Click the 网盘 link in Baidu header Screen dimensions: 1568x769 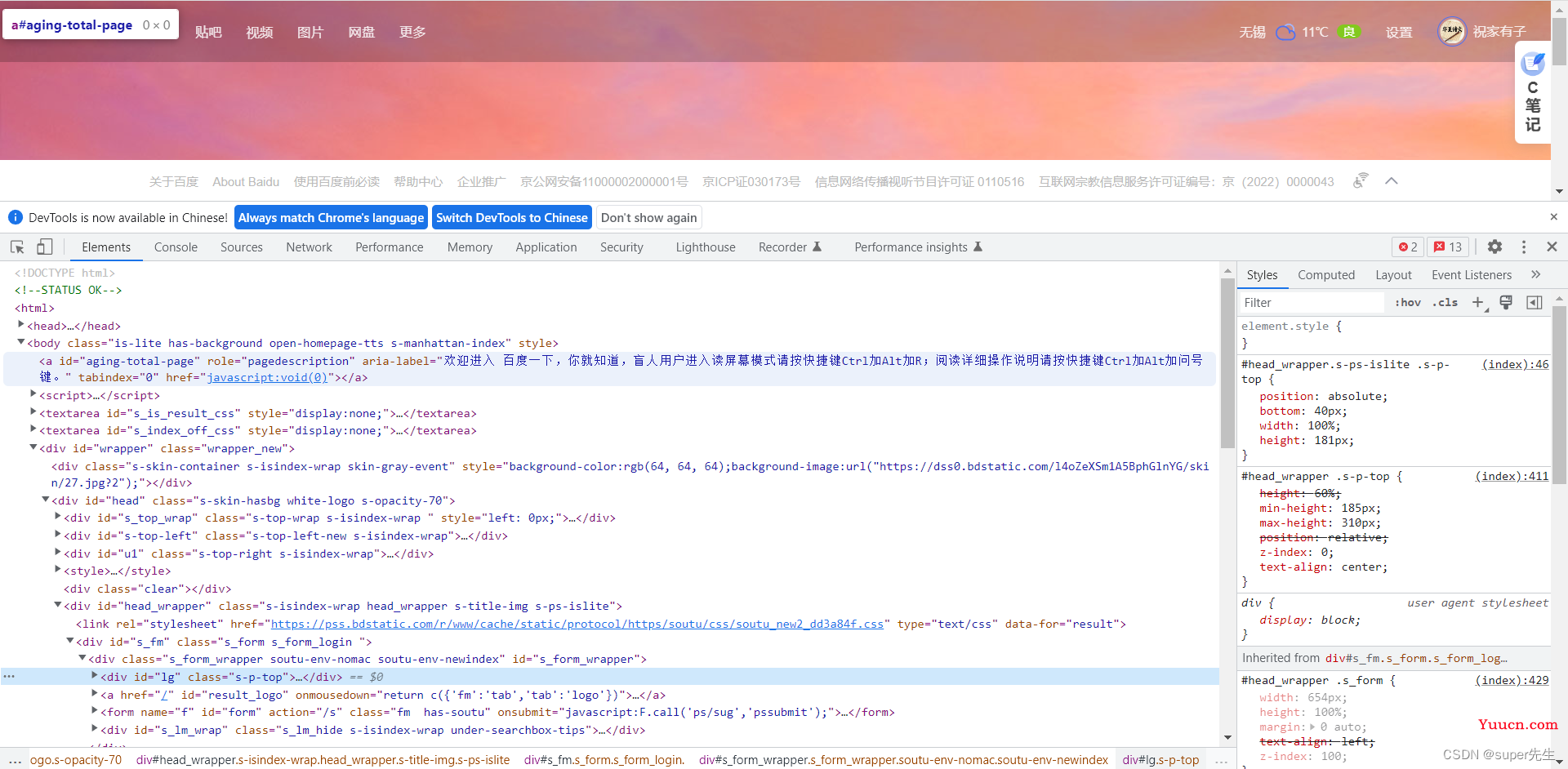coord(362,32)
